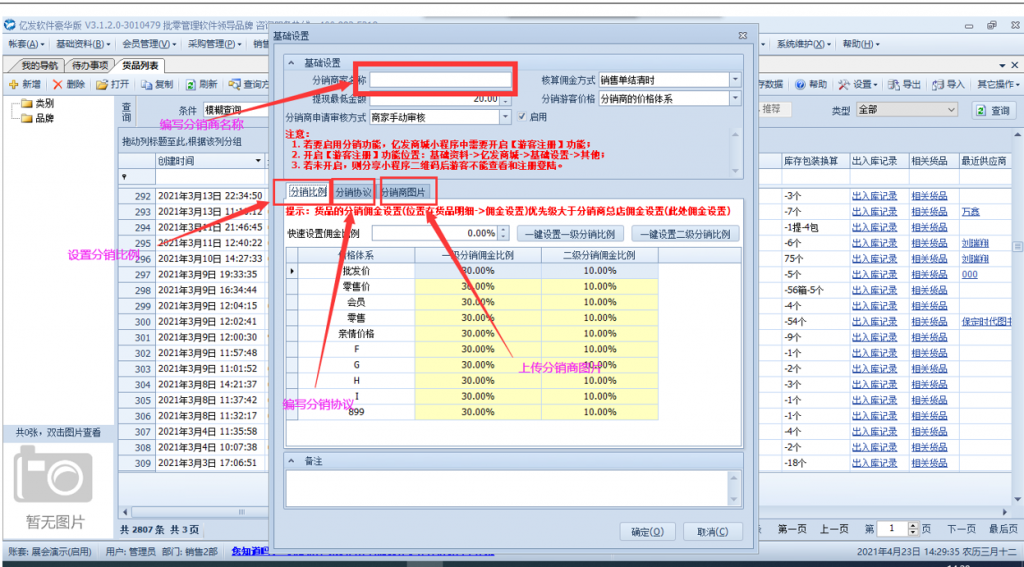Click the 查询方案 search scheme icon
Image resolution: width=1024 pixels, height=567 pixels.
coord(234,84)
